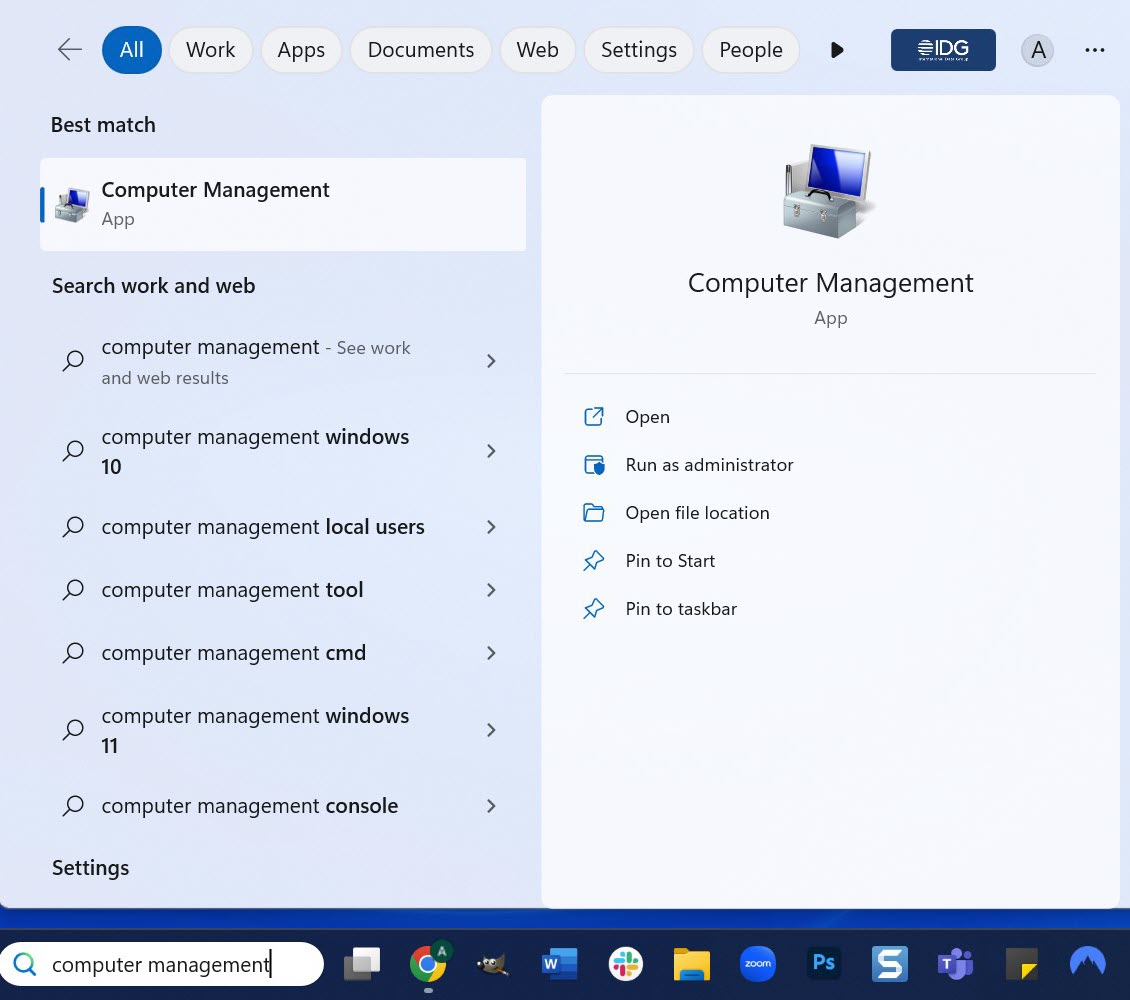Click the taskbar search box text field
The height and width of the screenshot is (1000, 1130).
pyautogui.click(x=162, y=964)
